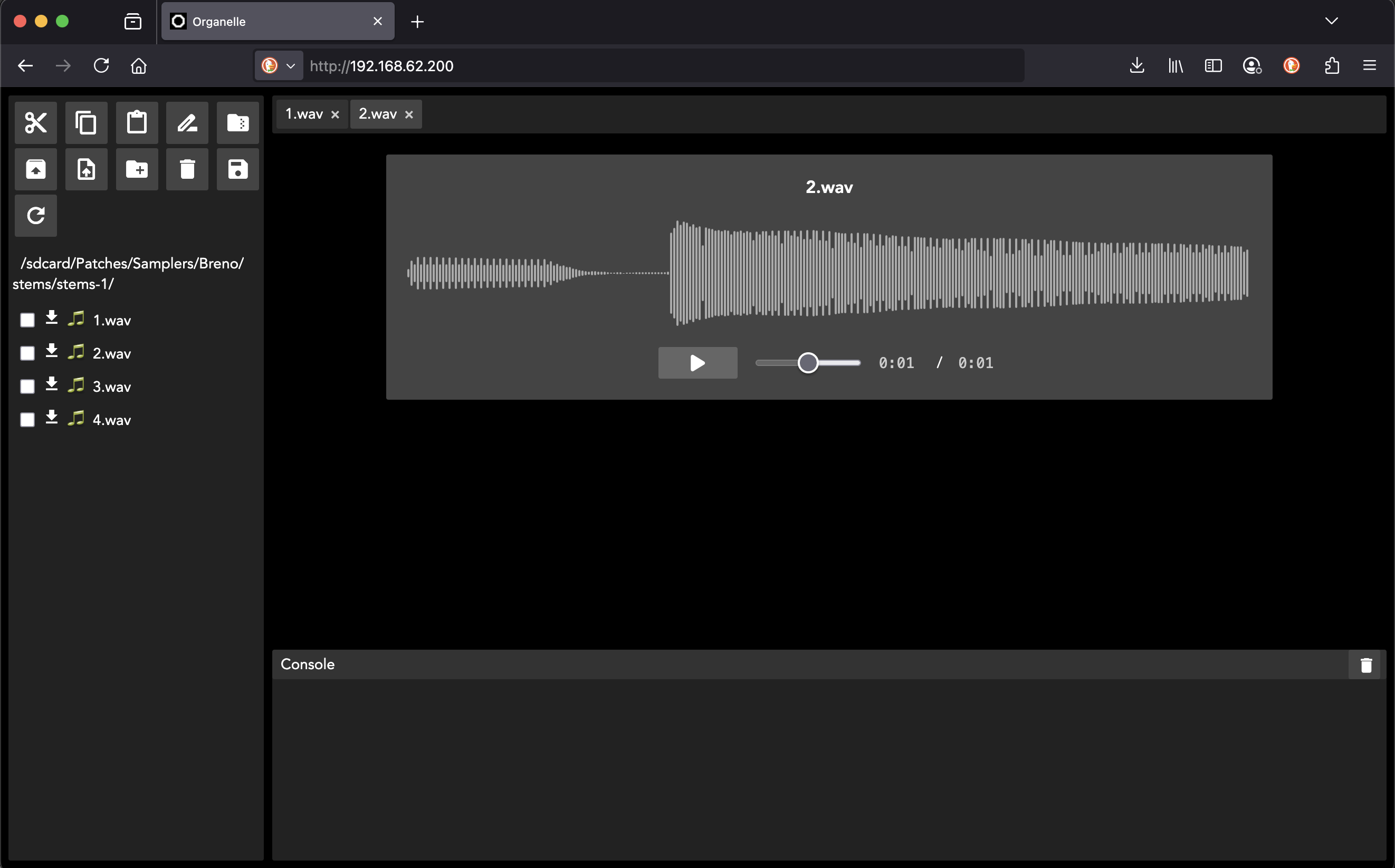This screenshot has width=1395, height=868.
Task: Click the Paste clipboard icon
Action: pos(137,122)
